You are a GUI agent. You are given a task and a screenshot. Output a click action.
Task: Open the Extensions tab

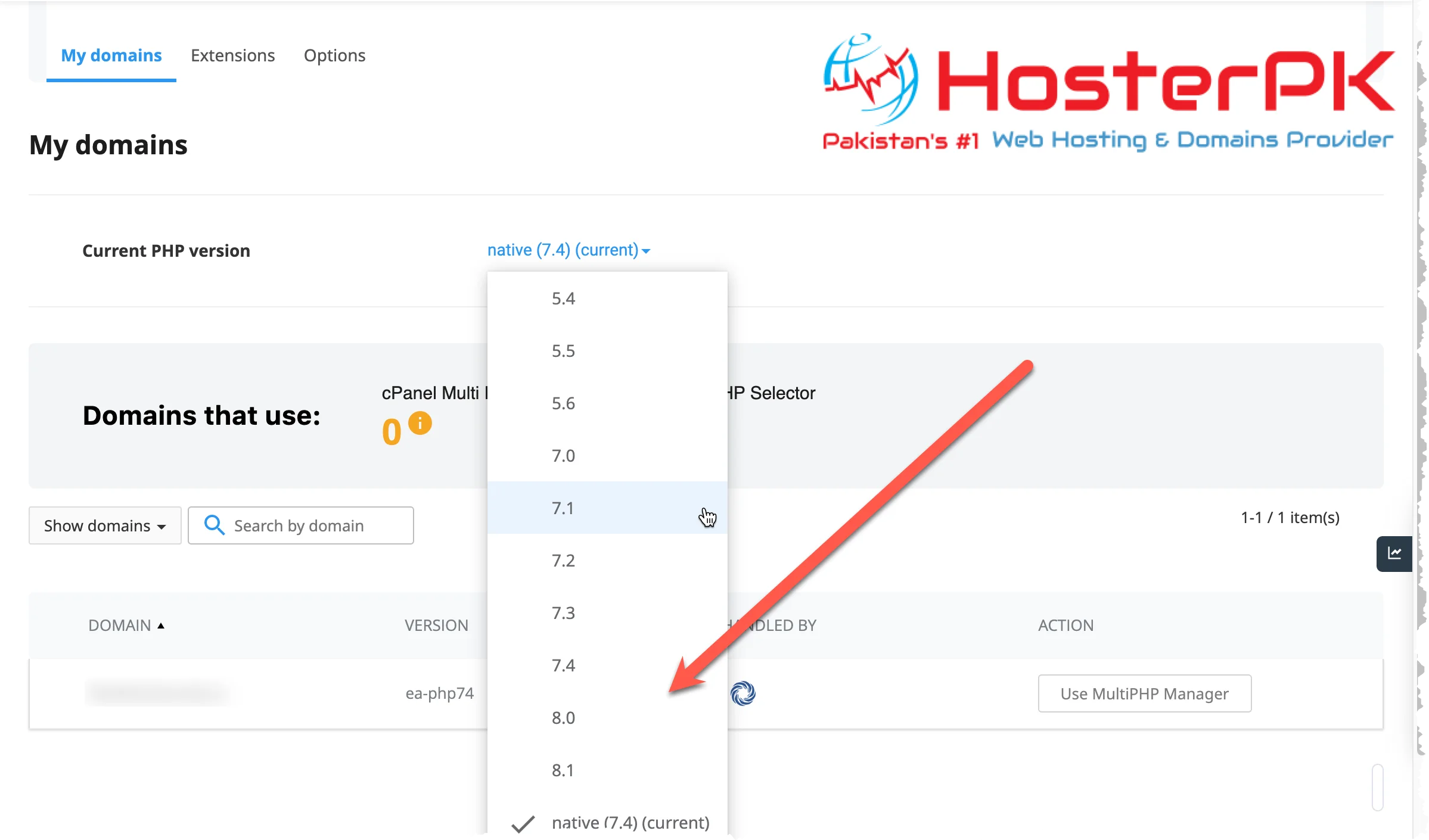coord(232,55)
